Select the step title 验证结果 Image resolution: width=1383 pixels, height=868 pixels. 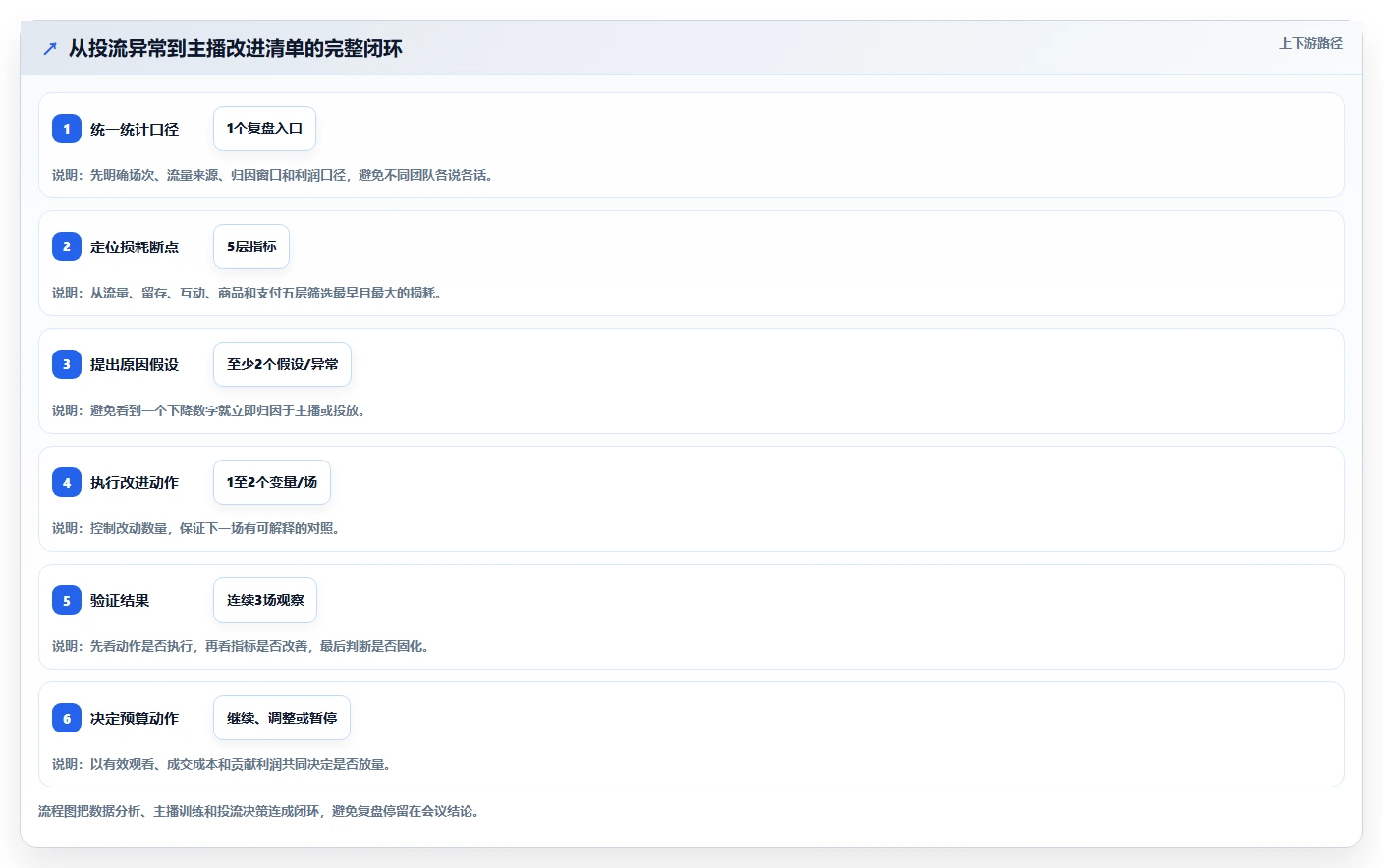(120, 600)
